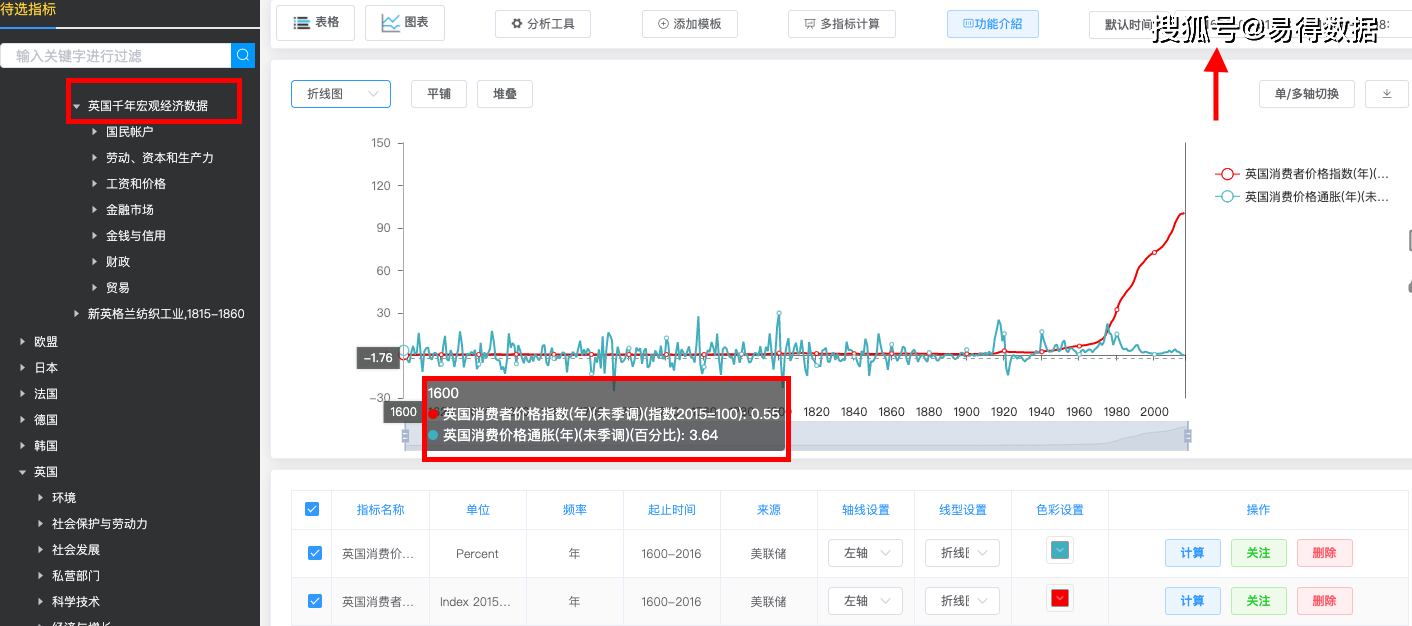Open 左轴 dropdown in Percent row
The image size is (1412, 626).
coord(865,553)
